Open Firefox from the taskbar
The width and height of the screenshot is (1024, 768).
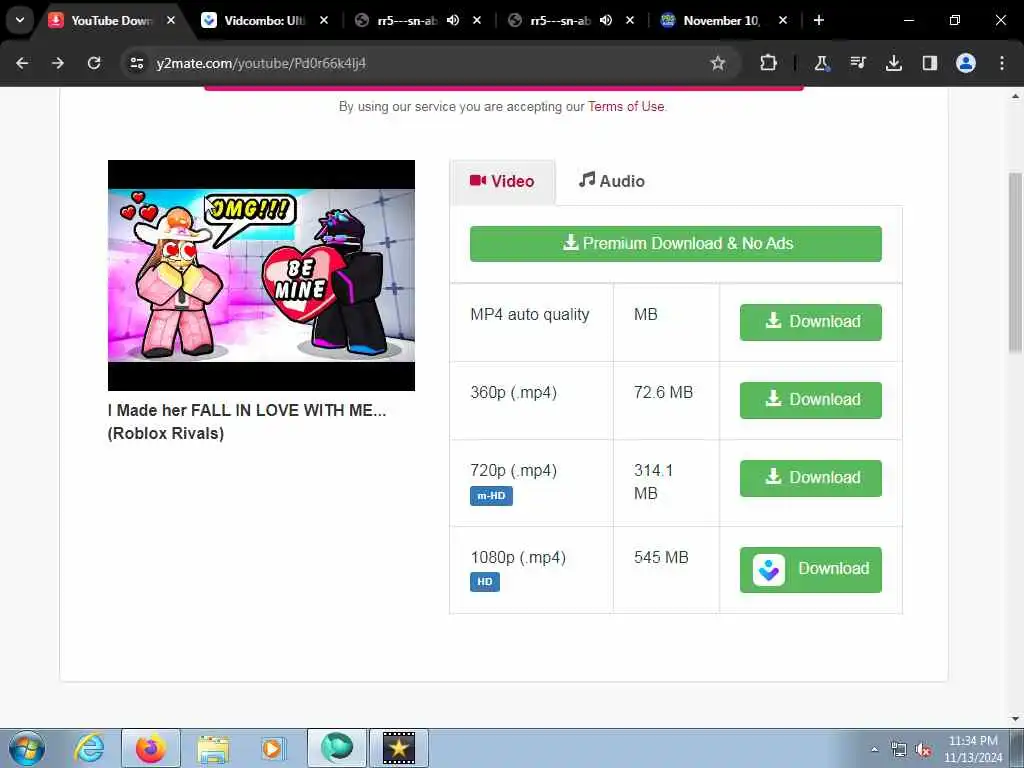pyautogui.click(x=150, y=748)
